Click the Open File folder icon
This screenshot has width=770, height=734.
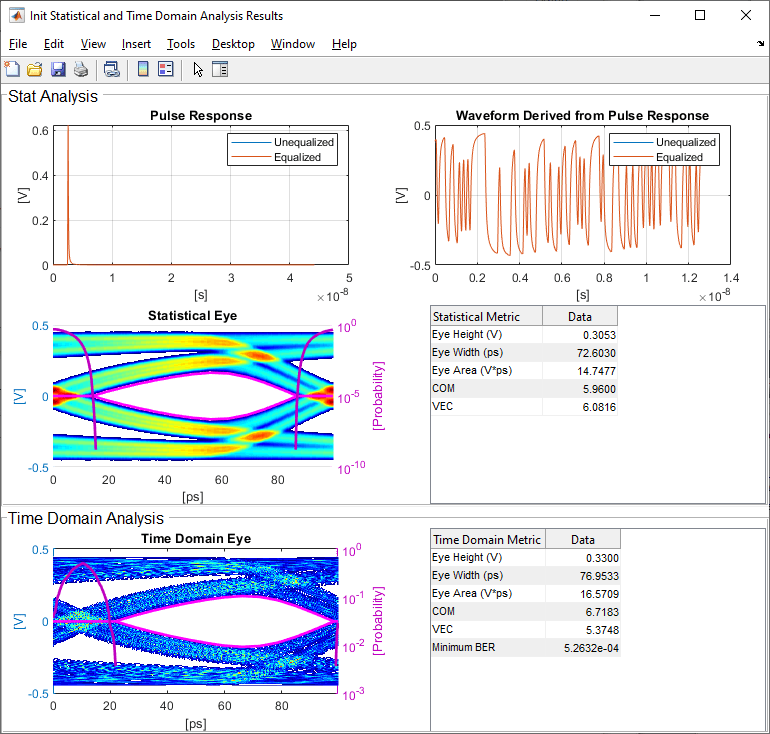pyautogui.click(x=34, y=69)
